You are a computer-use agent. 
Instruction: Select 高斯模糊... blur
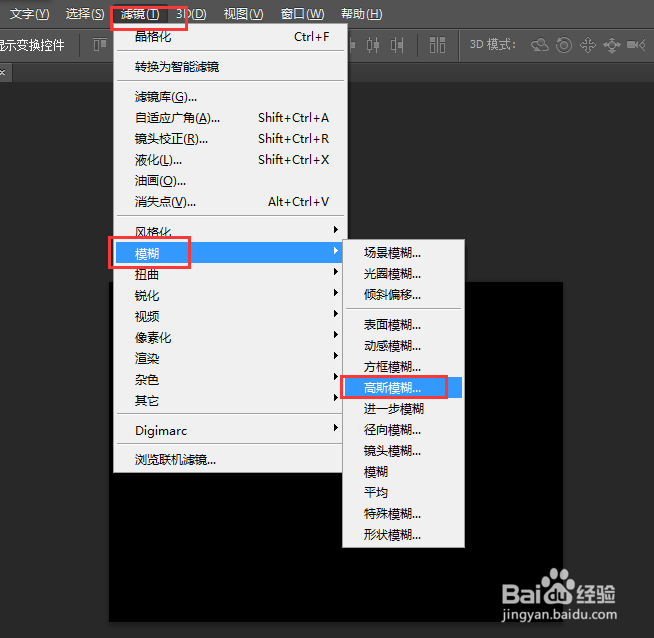pos(403,388)
